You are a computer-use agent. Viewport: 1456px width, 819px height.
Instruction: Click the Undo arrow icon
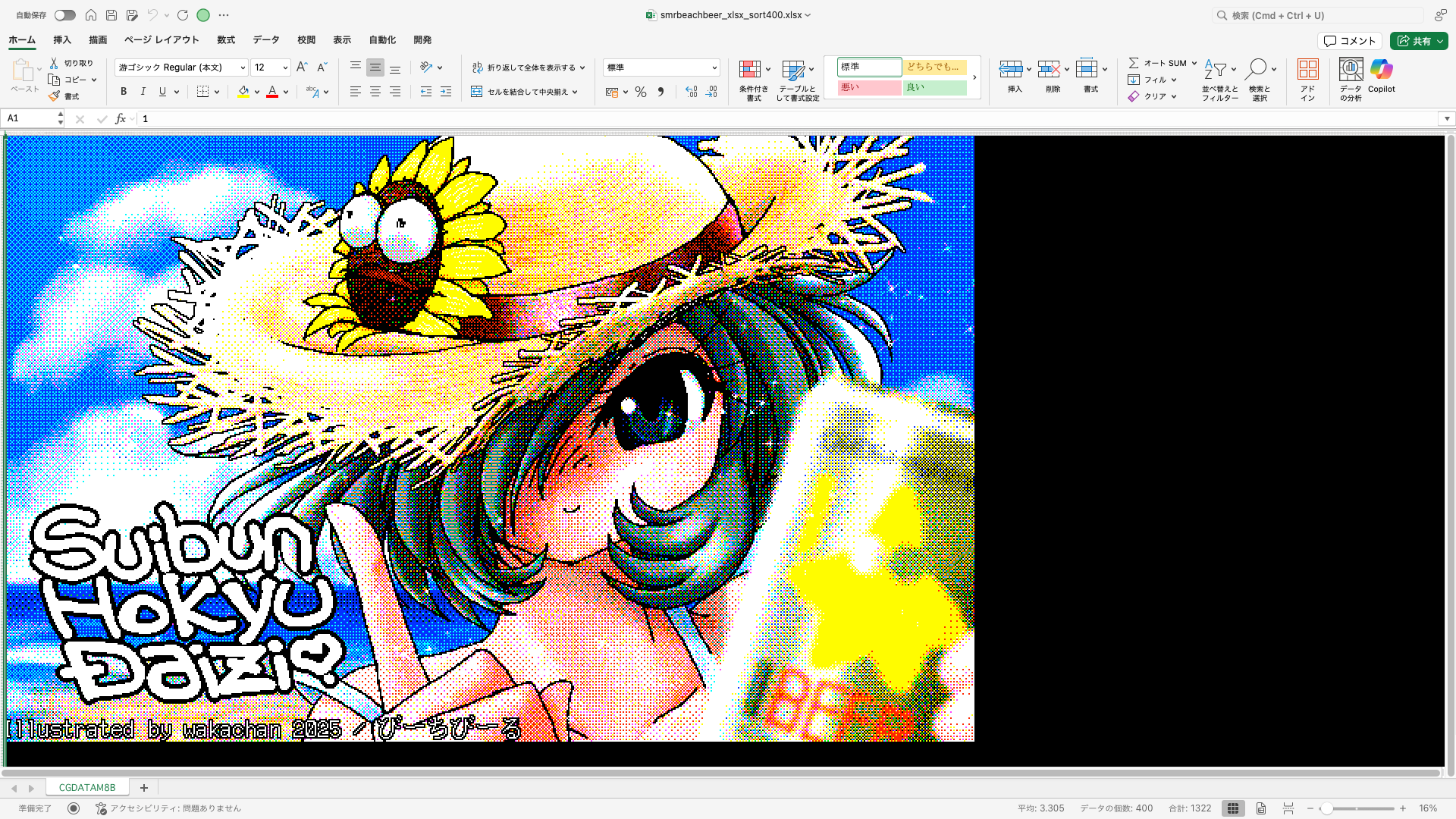tap(152, 15)
